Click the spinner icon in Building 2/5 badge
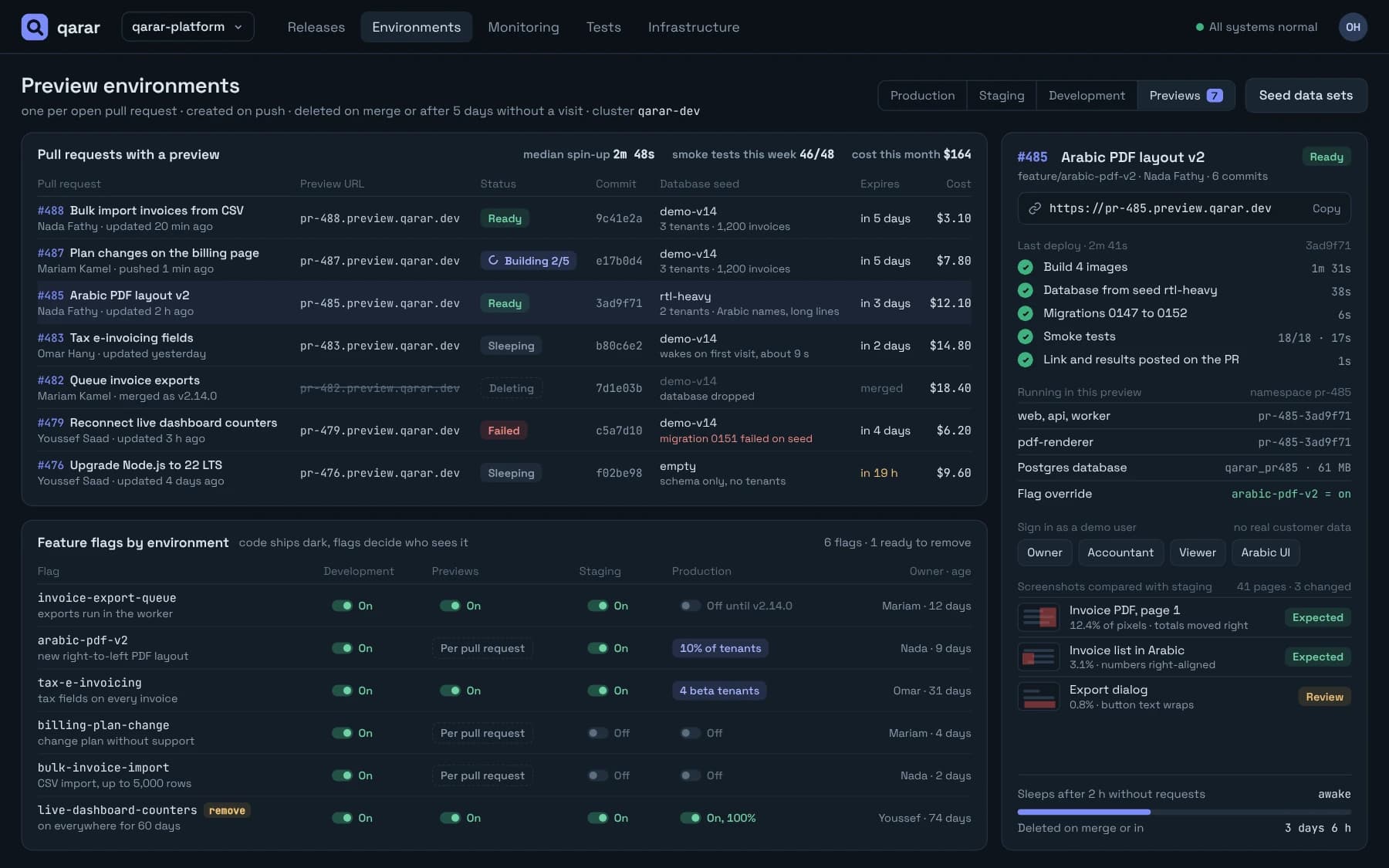This screenshot has height=868, width=1389. (x=493, y=261)
